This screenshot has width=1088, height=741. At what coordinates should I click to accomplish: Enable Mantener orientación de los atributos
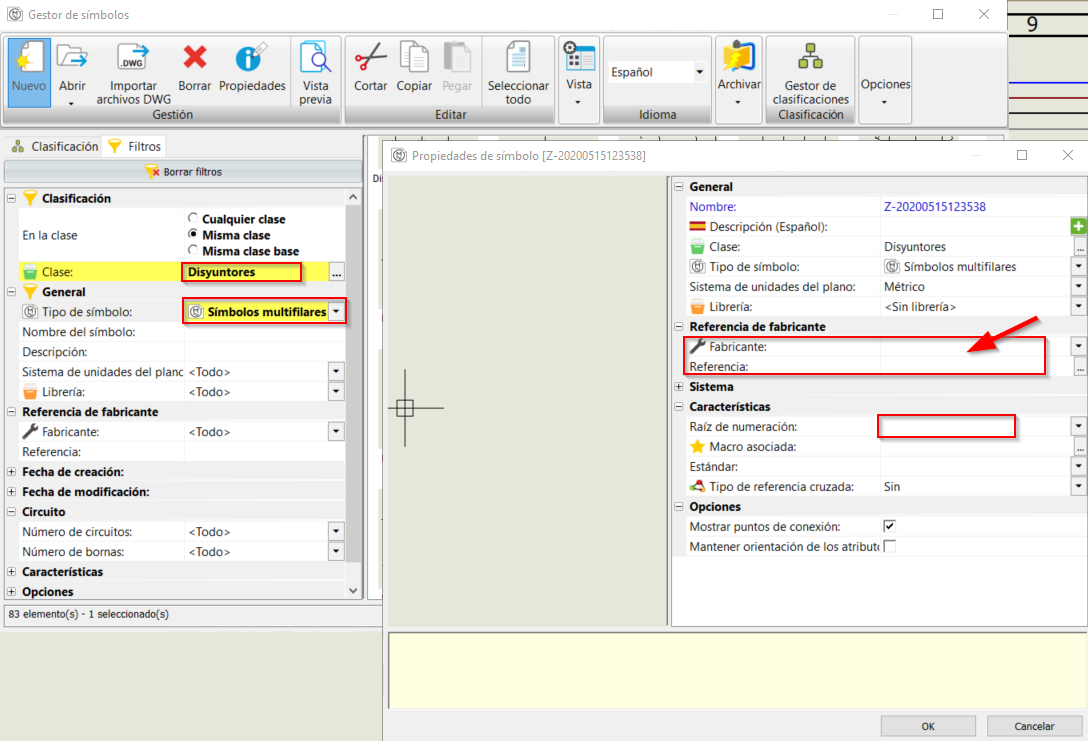889,547
